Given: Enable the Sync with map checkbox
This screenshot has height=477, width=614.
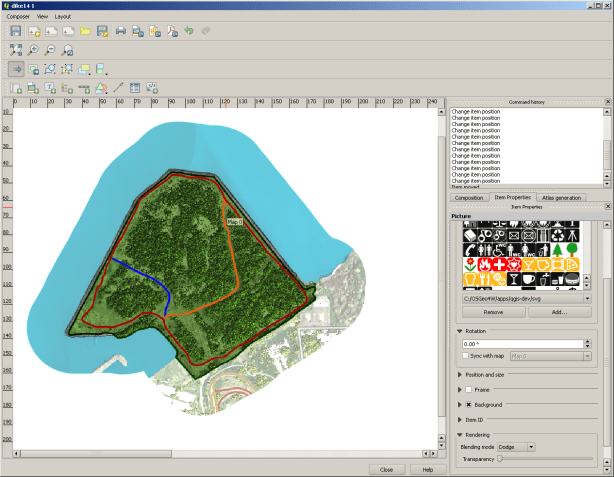Looking at the screenshot, I should pyautogui.click(x=467, y=356).
